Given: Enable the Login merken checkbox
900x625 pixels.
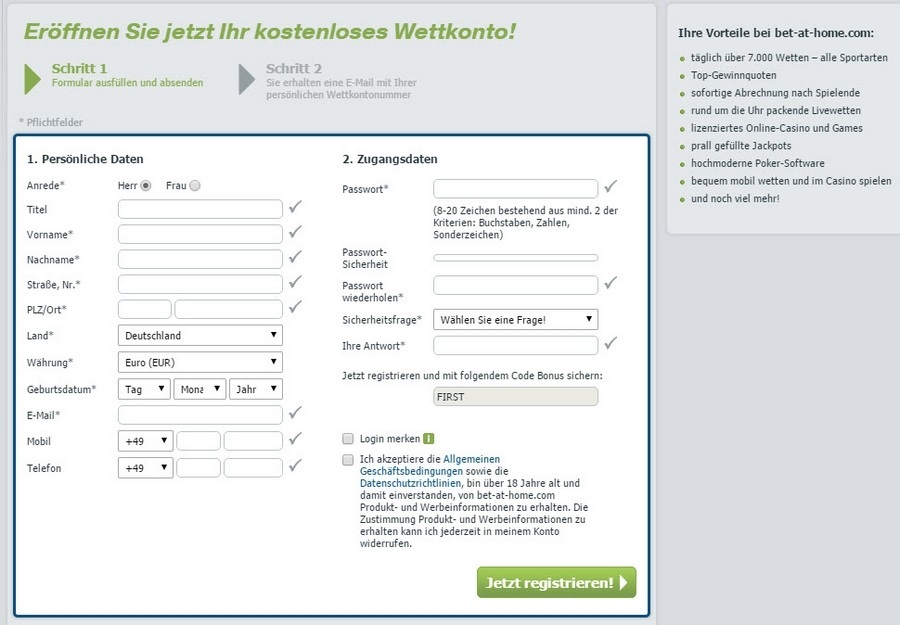Looking at the screenshot, I should click(x=348, y=439).
